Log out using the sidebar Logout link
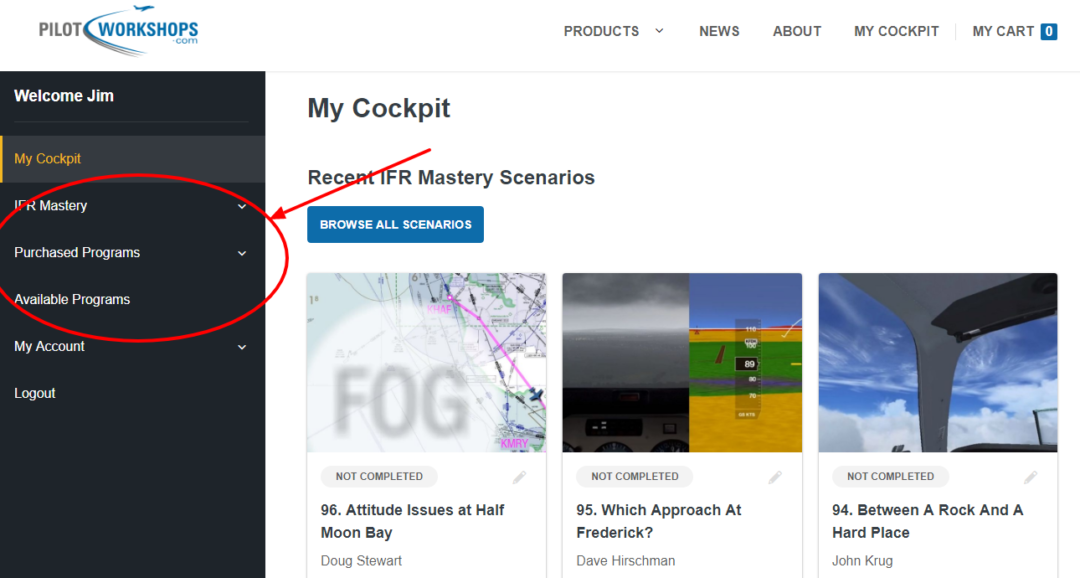The width and height of the screenshot is (1080, 578). 35,394
